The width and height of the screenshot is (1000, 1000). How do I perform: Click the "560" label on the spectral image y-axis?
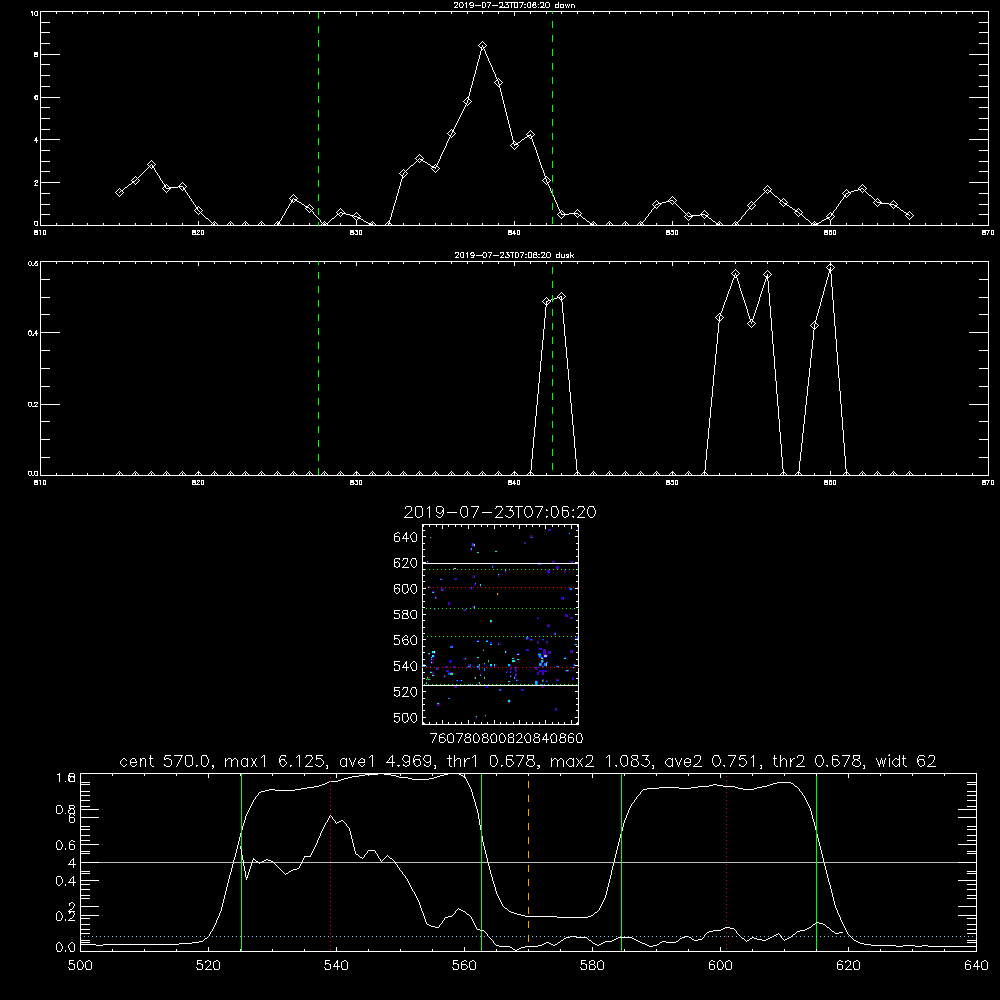coord(406,640)
